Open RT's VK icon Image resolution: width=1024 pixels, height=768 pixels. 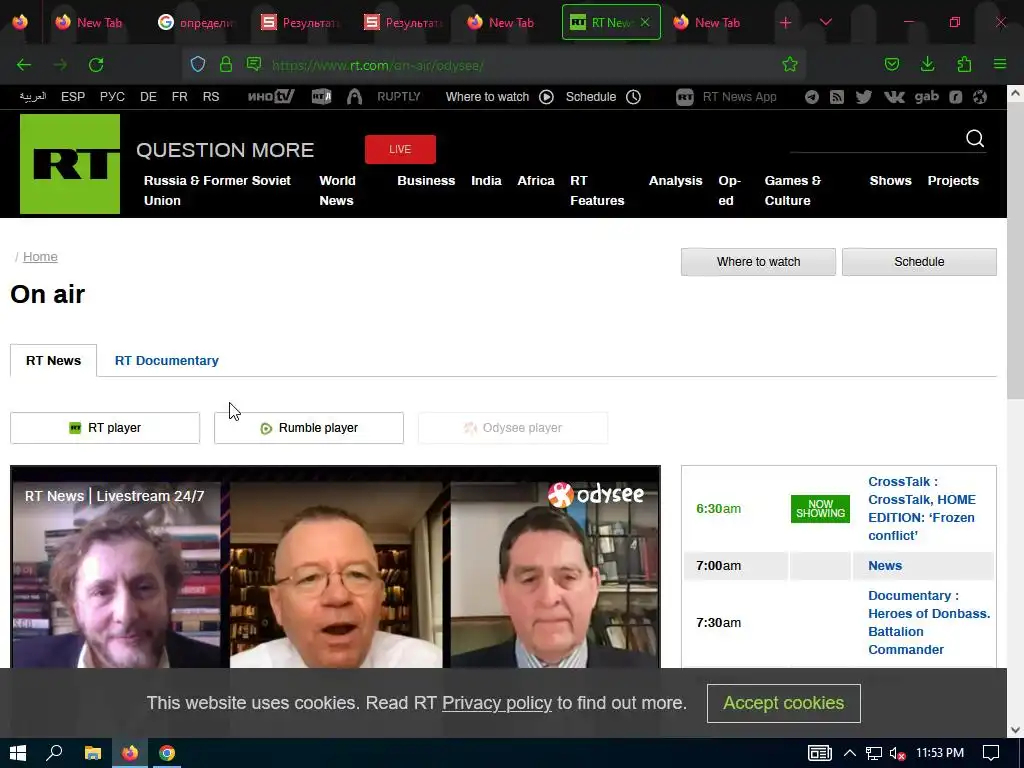(894, 97)
